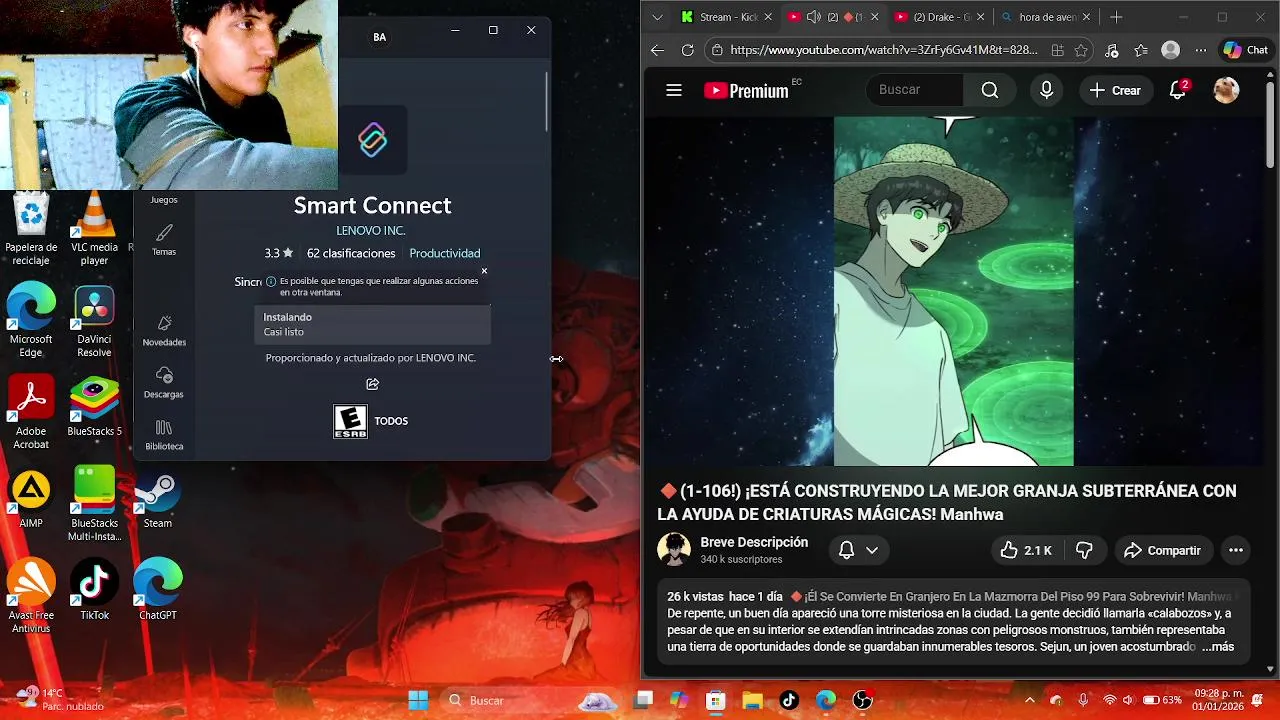Open TikTok from the taskbar

click(x=789, y=700)
